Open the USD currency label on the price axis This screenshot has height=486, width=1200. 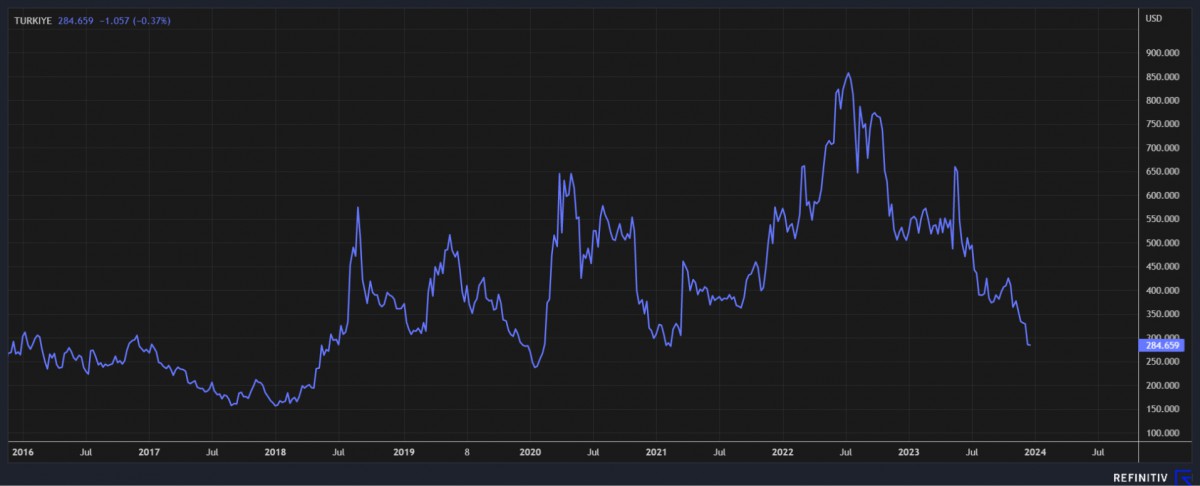tap(1153, 18)
